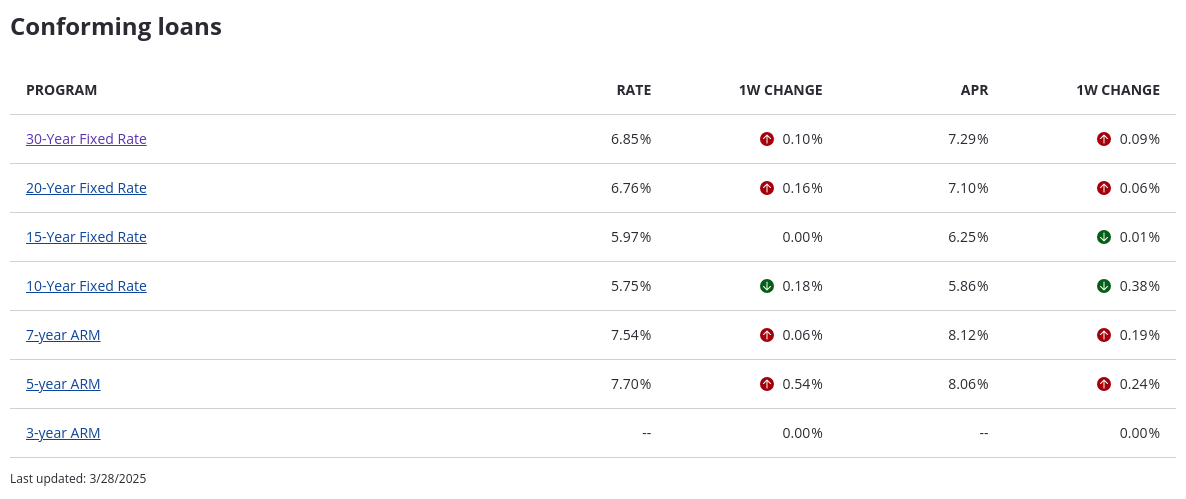
Task: Open the 3-year ARM link
Action: [x=63, y=433]
